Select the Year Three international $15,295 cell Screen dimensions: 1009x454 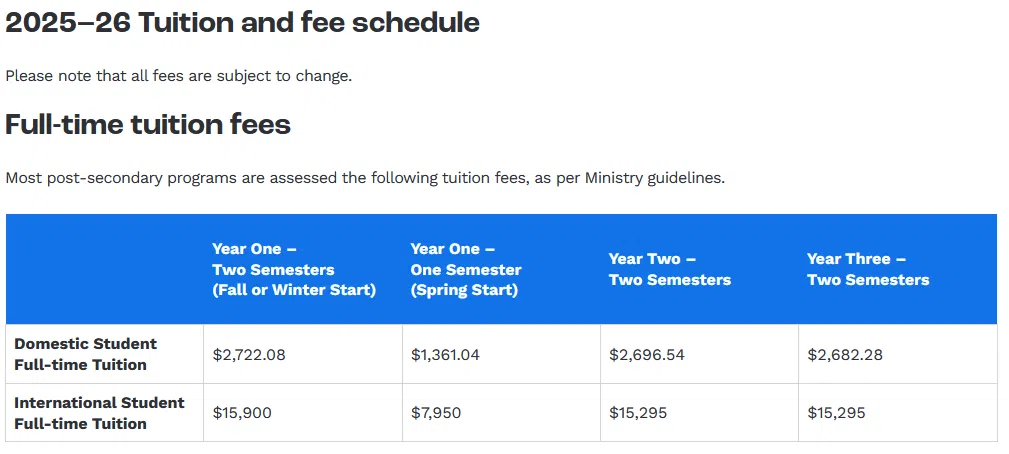[836, 413]
